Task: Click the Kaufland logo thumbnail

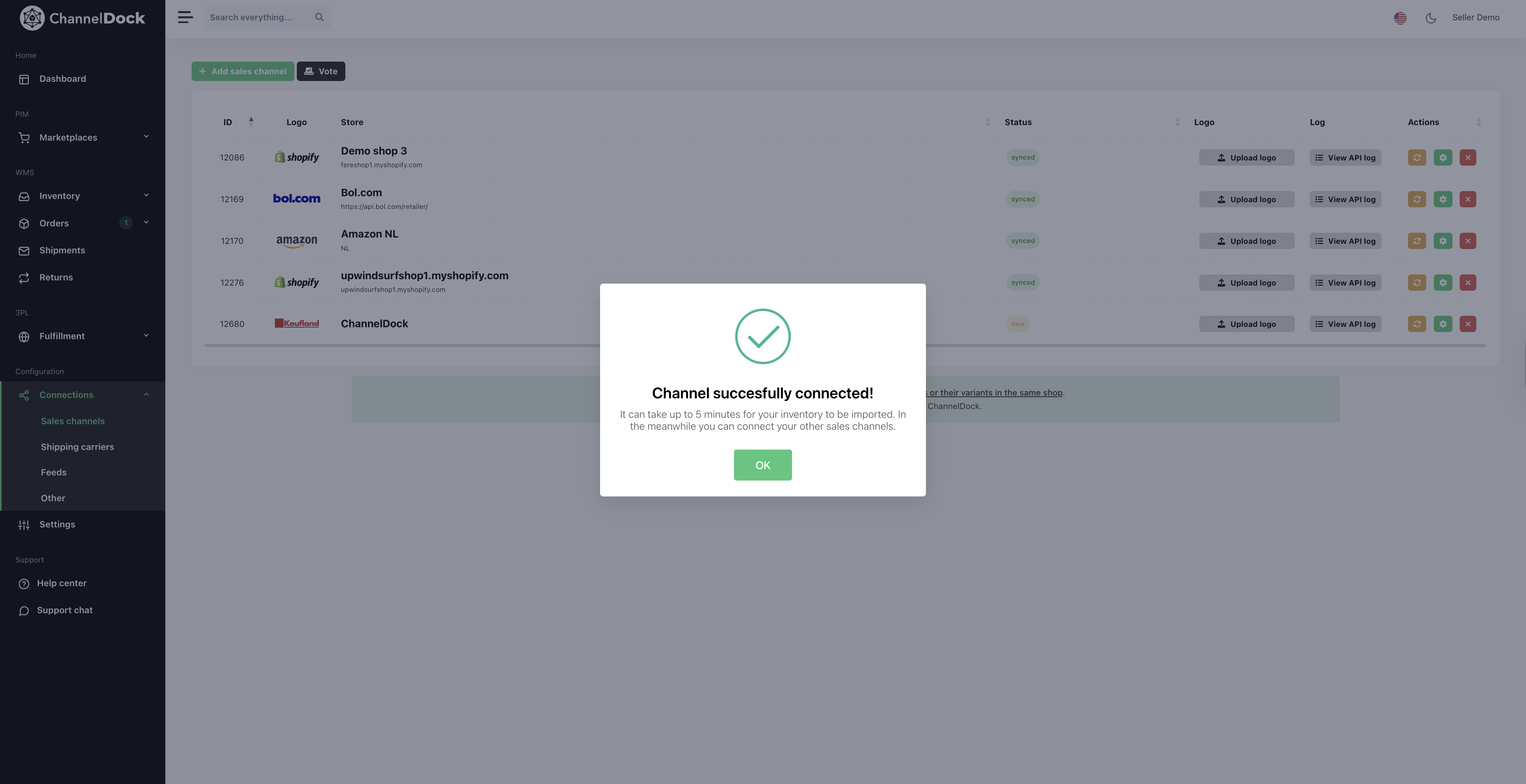Action: (x=297, y=323)
